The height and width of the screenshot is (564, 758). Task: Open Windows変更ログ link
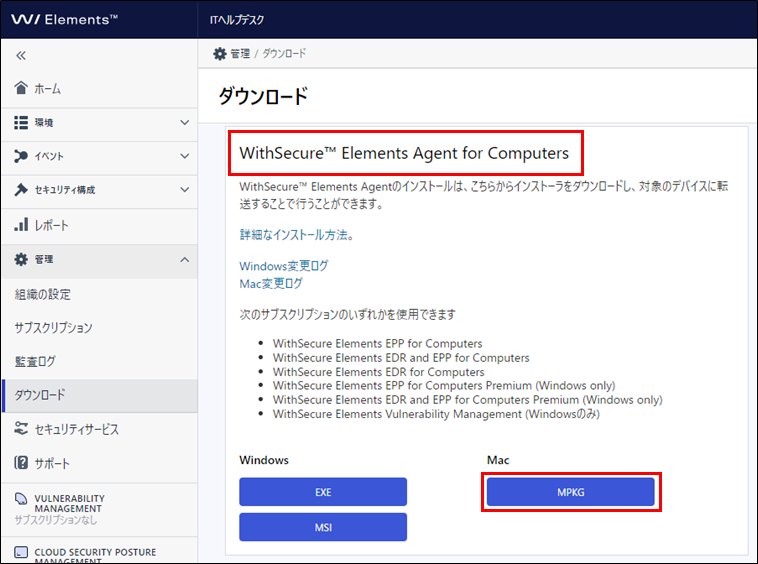pos(284,266)
